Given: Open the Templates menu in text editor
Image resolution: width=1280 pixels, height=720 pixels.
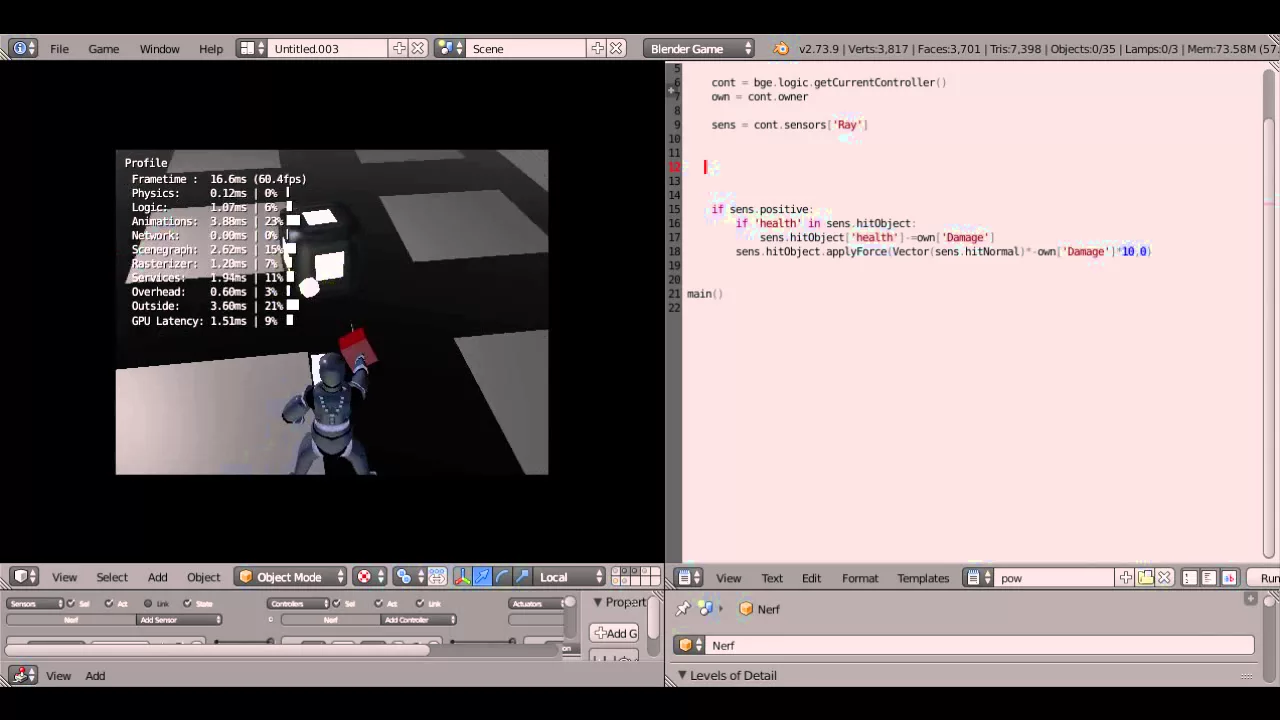Looking at the screenshot, I should click(923, 578).
